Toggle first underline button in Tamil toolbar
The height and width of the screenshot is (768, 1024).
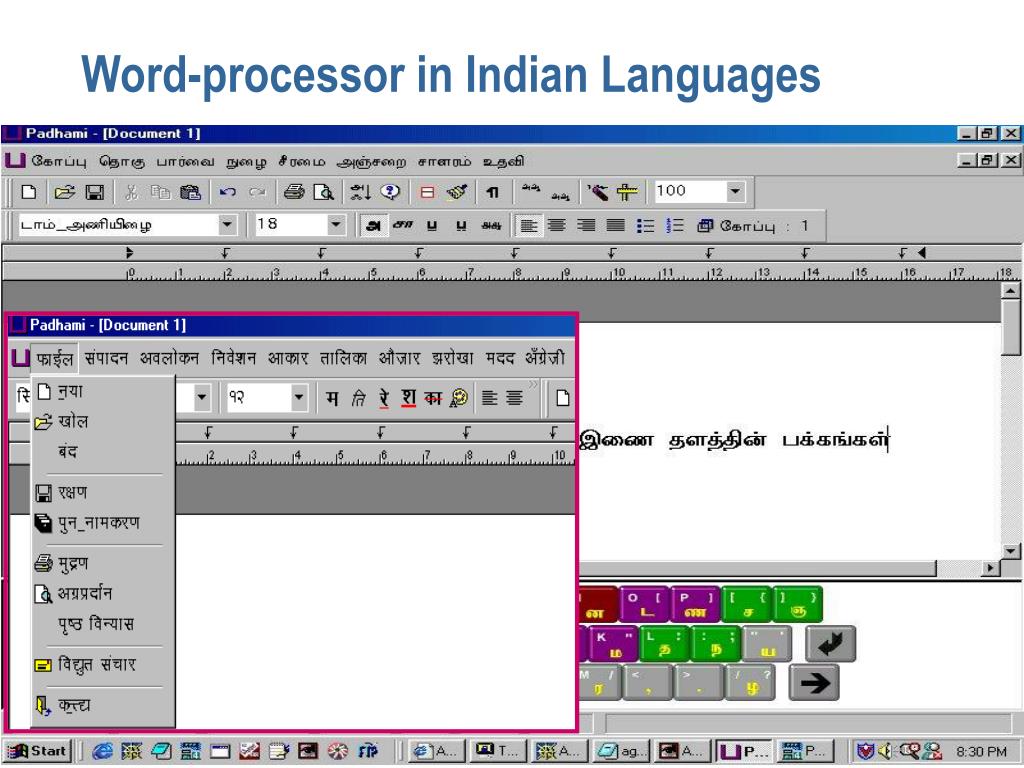coord(432,226)
